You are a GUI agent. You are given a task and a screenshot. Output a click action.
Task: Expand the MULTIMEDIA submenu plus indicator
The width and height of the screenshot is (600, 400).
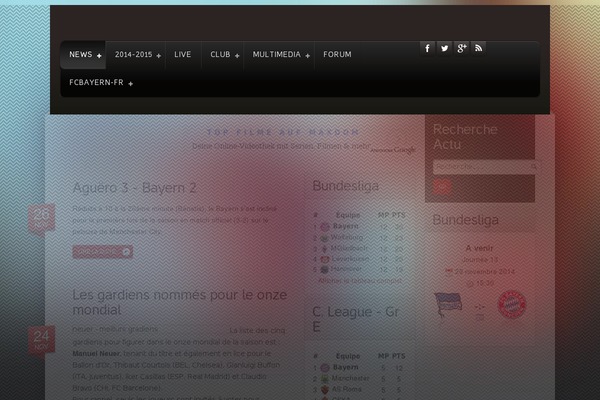[x=308, y=56]
